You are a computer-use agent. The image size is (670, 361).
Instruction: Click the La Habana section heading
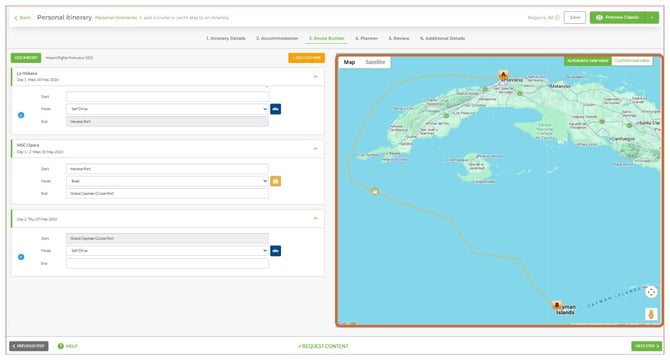(27, 73)
